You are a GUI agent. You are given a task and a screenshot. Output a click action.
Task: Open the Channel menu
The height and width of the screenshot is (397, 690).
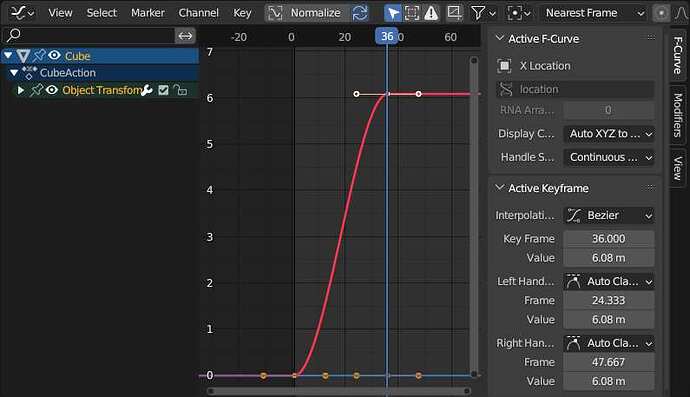[x=198, y=13]
